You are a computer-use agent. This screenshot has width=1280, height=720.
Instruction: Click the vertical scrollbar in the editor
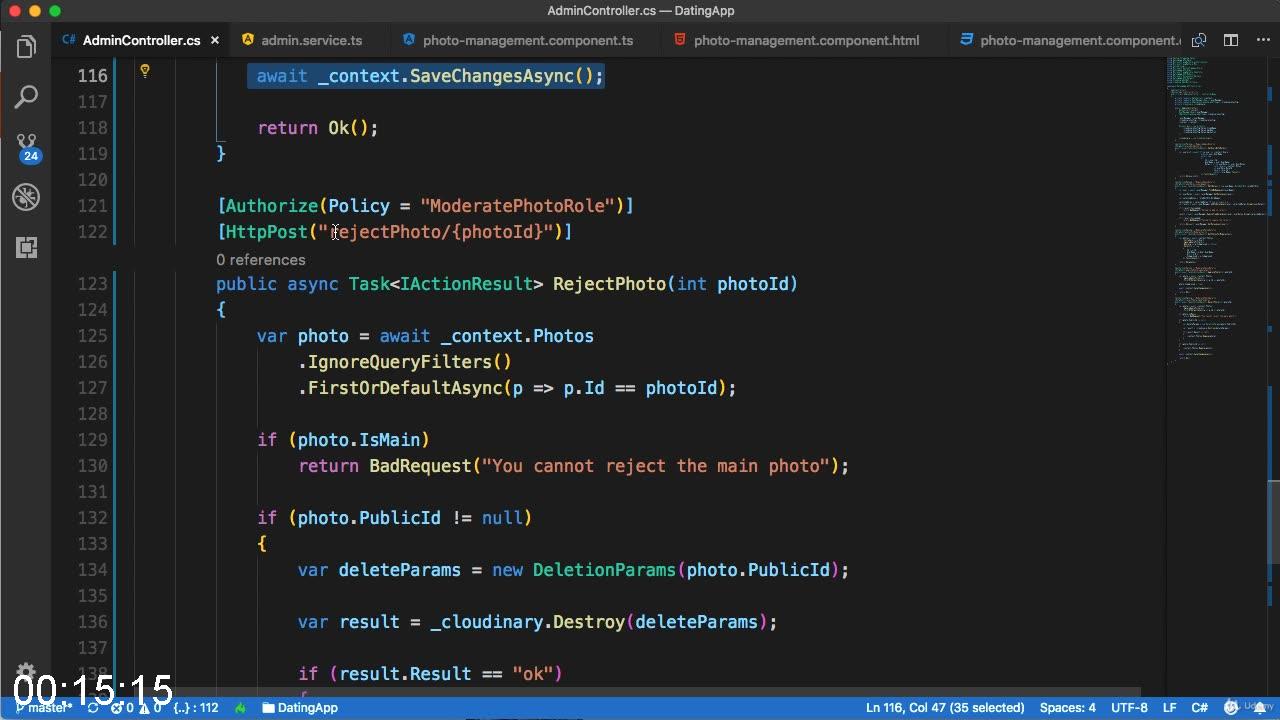click(x=1273, y=522)
